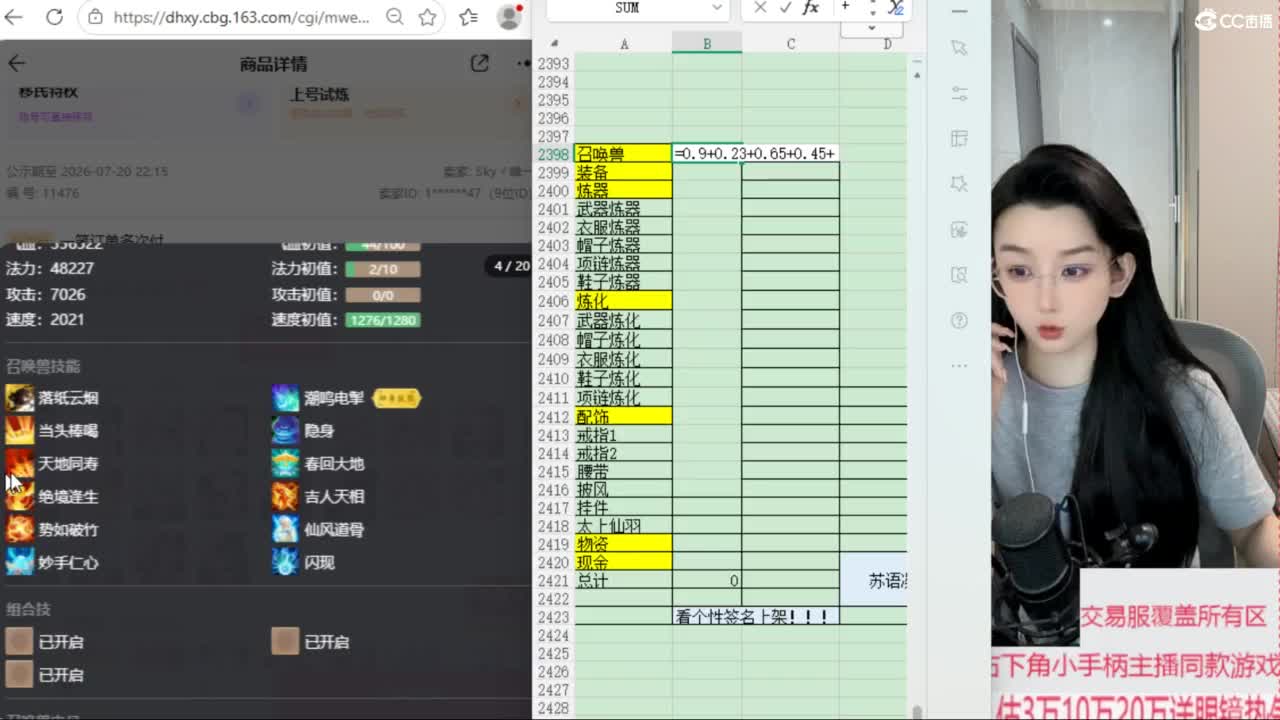Click the 法力初值 bar showing 2/10
The image size is (1280, 720).
pyautogui.click(x=383, y=269)
